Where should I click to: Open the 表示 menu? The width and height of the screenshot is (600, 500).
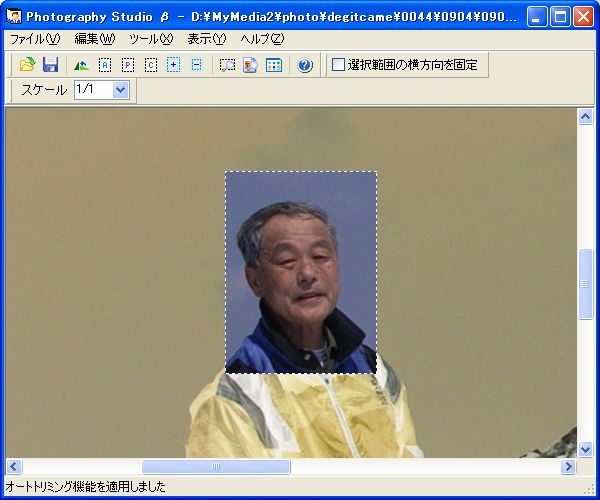point(206,39)
